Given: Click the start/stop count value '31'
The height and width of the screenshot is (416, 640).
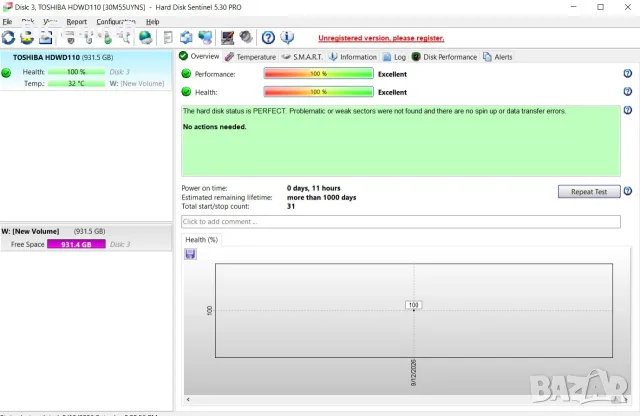Looking at the screenshot, I should pos(291,206).
